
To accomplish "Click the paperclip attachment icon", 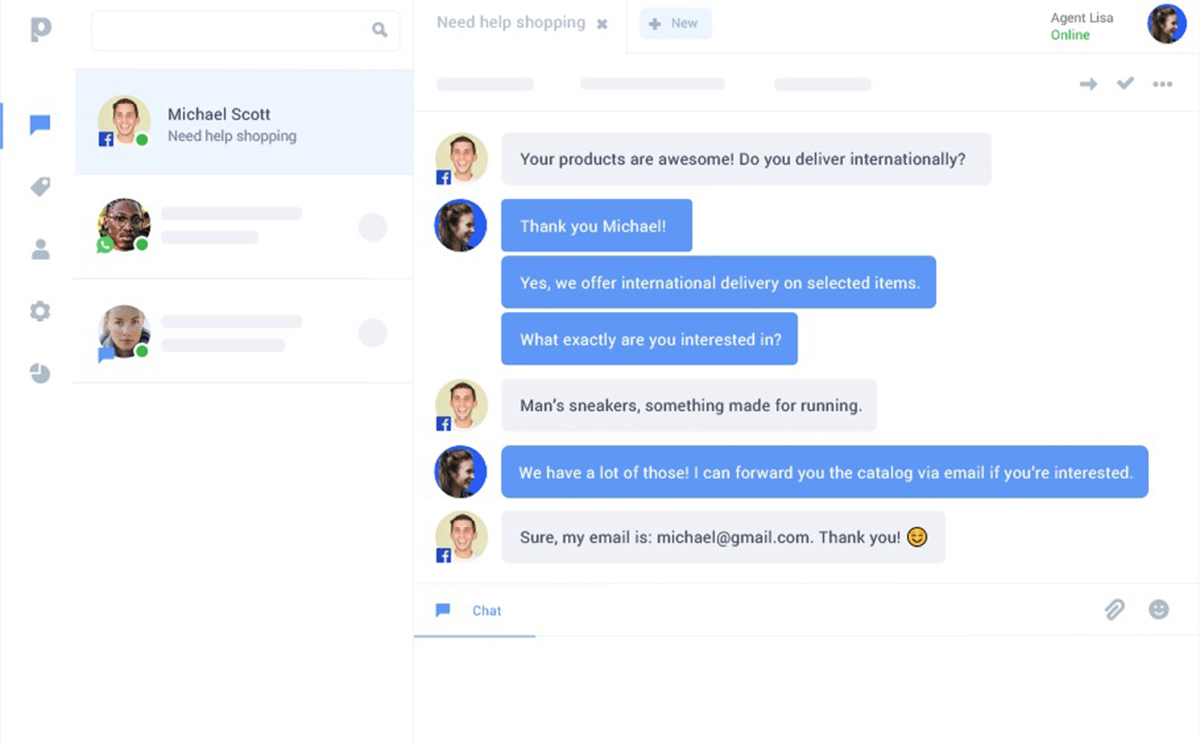I will tap(1114, 609).
